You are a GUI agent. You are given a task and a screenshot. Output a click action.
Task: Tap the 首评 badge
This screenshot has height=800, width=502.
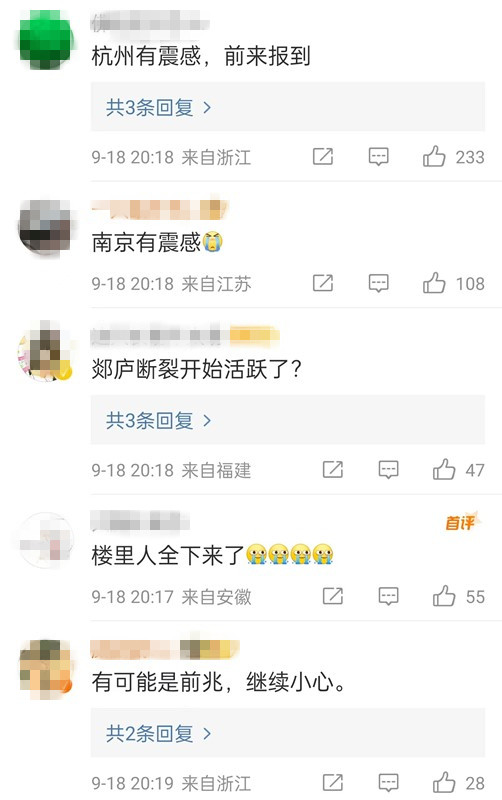coord(463,522)
